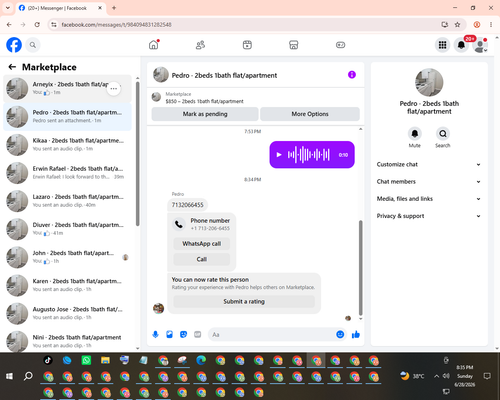
Task: Open John conversation
Action: pyautogui.click(x=67, y=257)
